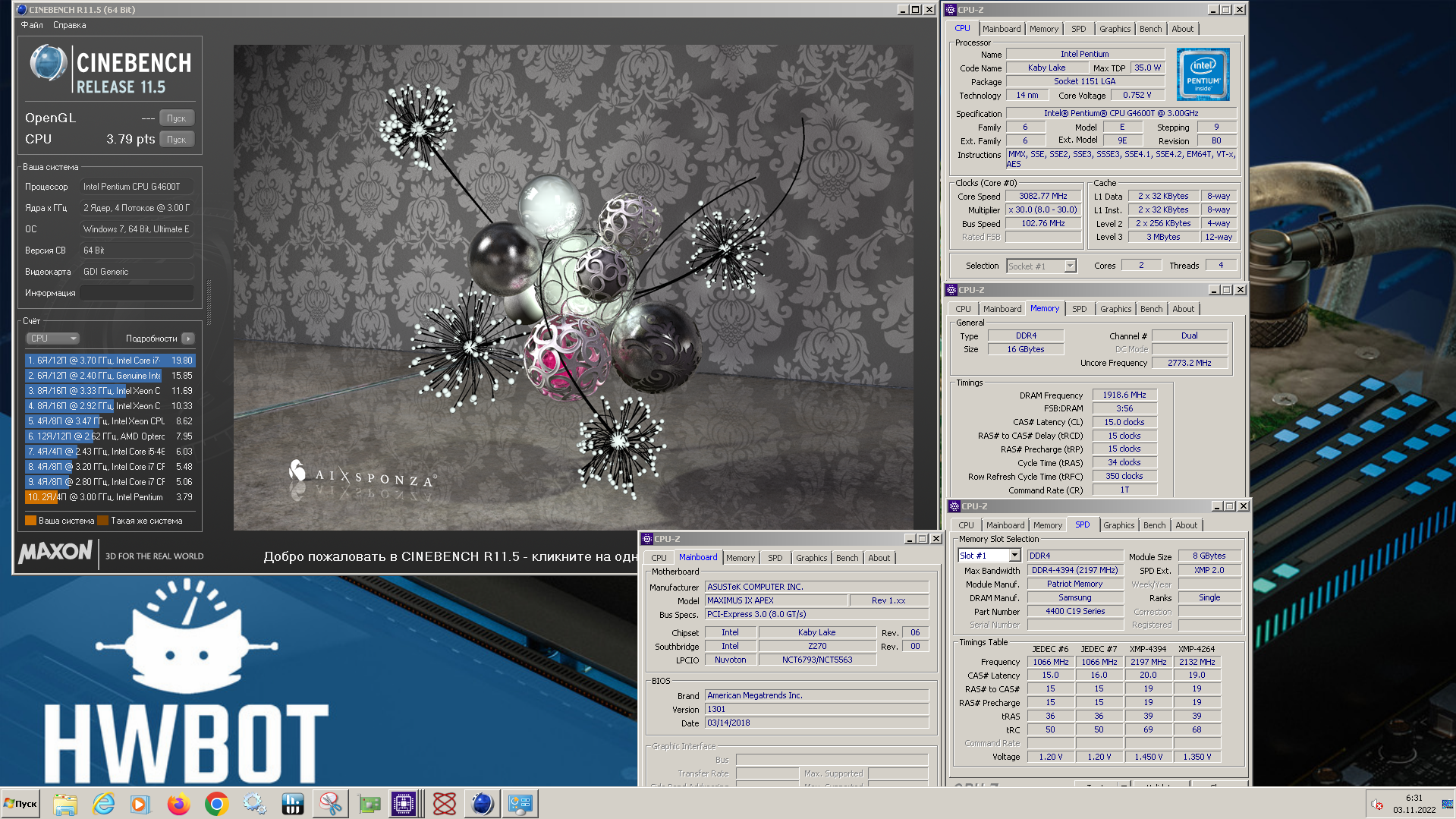Image resolution: width=1456 pixels, height=819 pixels.
Task: Open Graphics tab in top CPU-Z window
Action: pos(1115,29)
